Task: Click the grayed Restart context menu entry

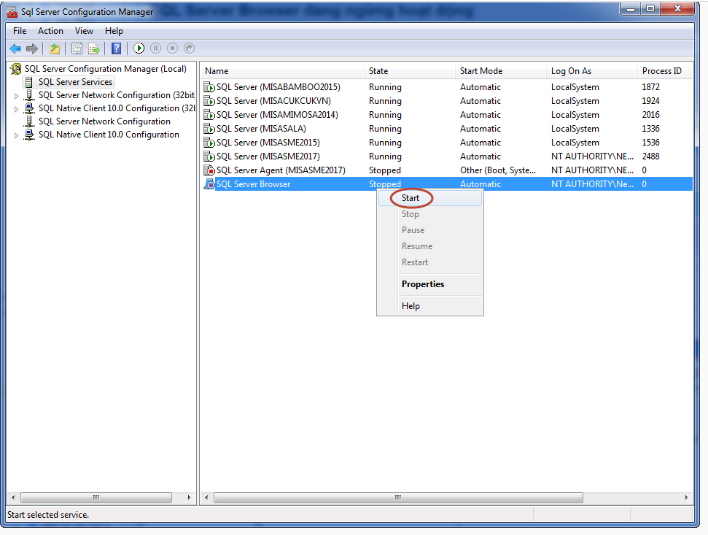Action: coord(429,262)
